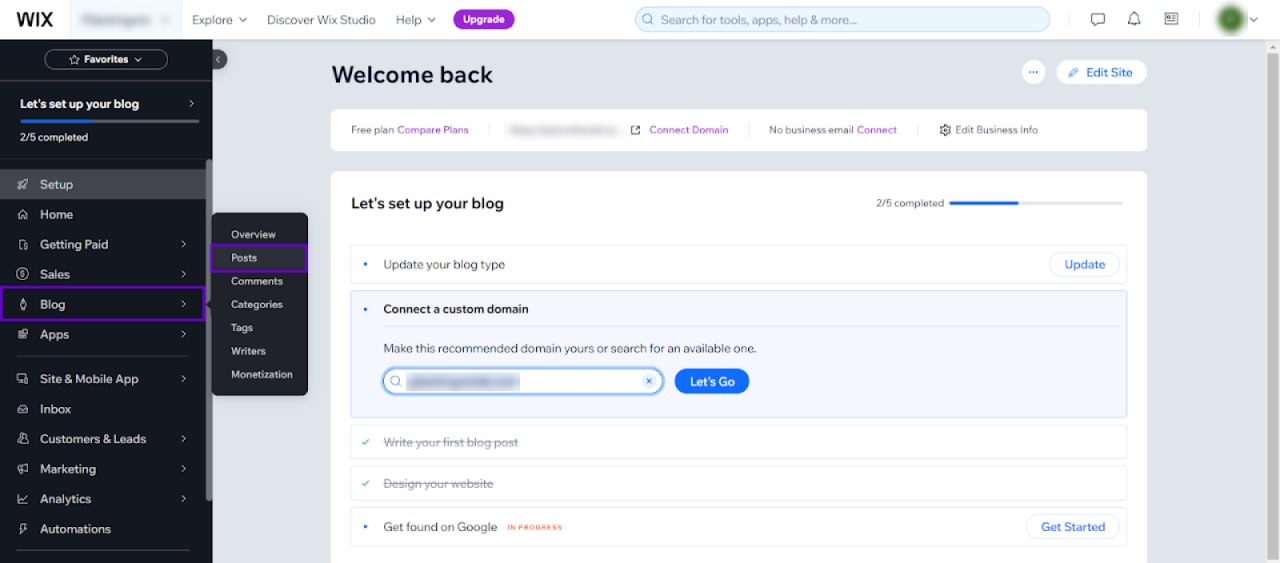Select Posts in the Blog submenu
This screenshot has width=1280, height=563.
(x=259, y=258)
